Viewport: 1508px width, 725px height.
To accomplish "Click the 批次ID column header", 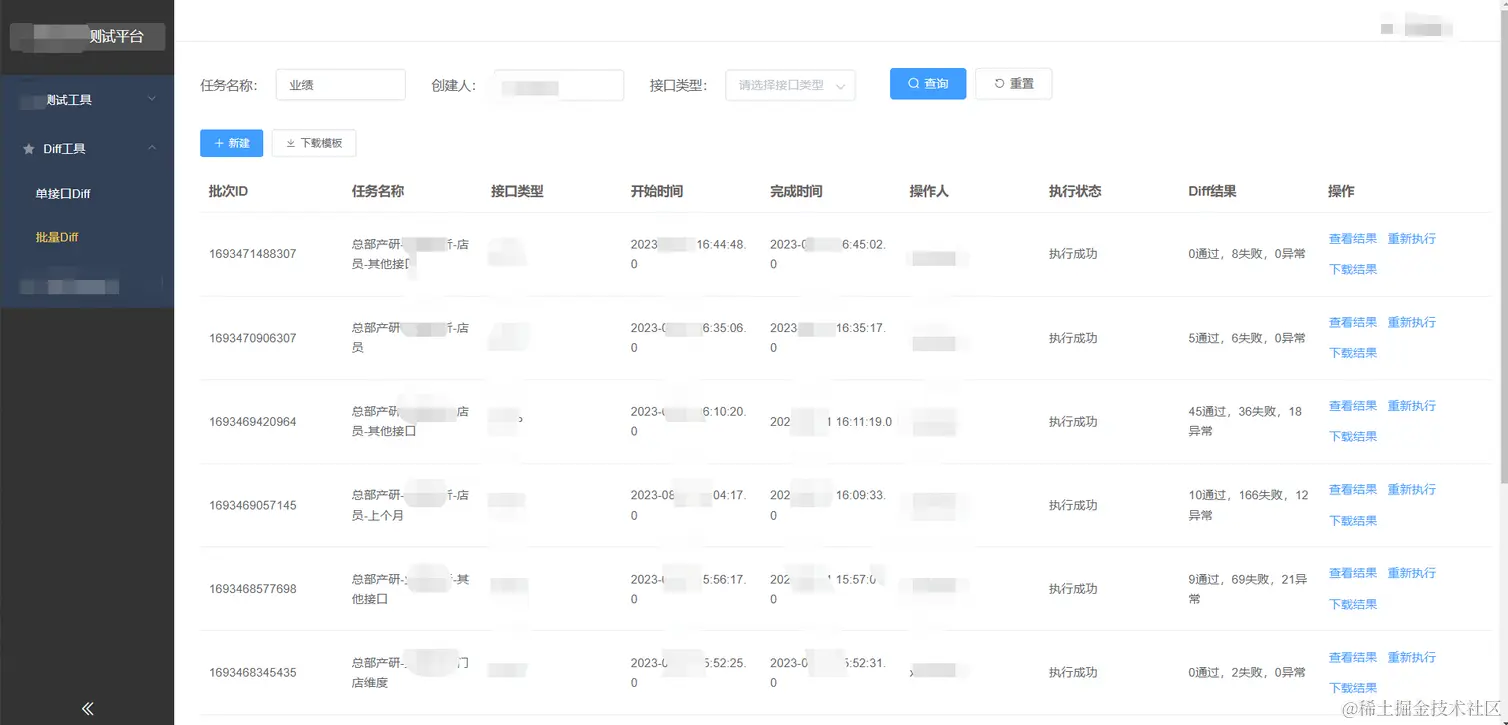I will (228, 191).
